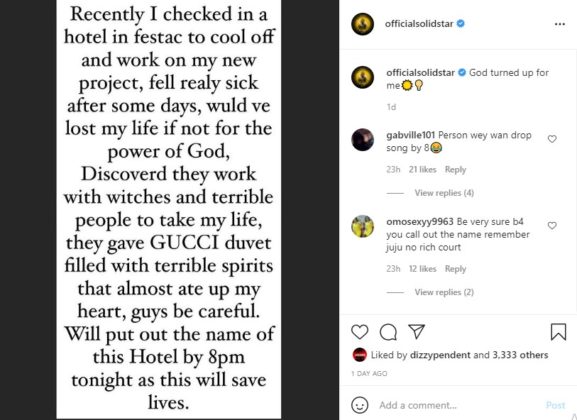Screen dimensions: 577x420
Task: Open comment bubble icon under post
Action: click(388, 332)
